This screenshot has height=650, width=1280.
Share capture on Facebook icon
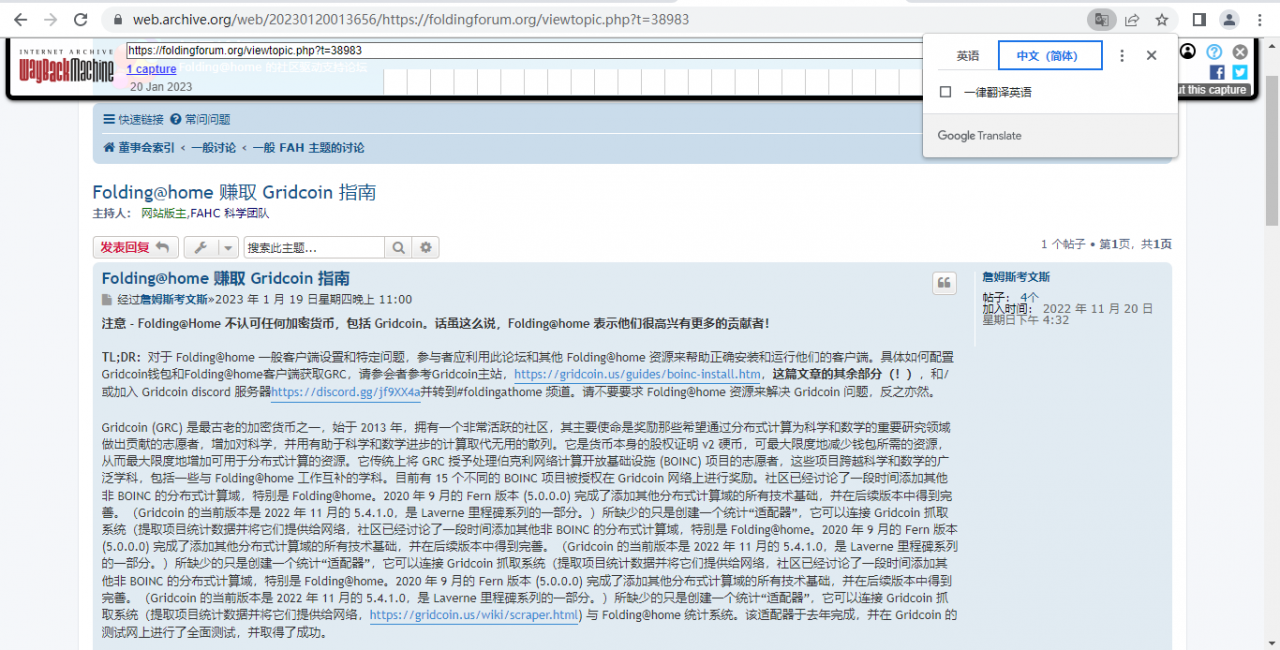tap(1217, 72)
